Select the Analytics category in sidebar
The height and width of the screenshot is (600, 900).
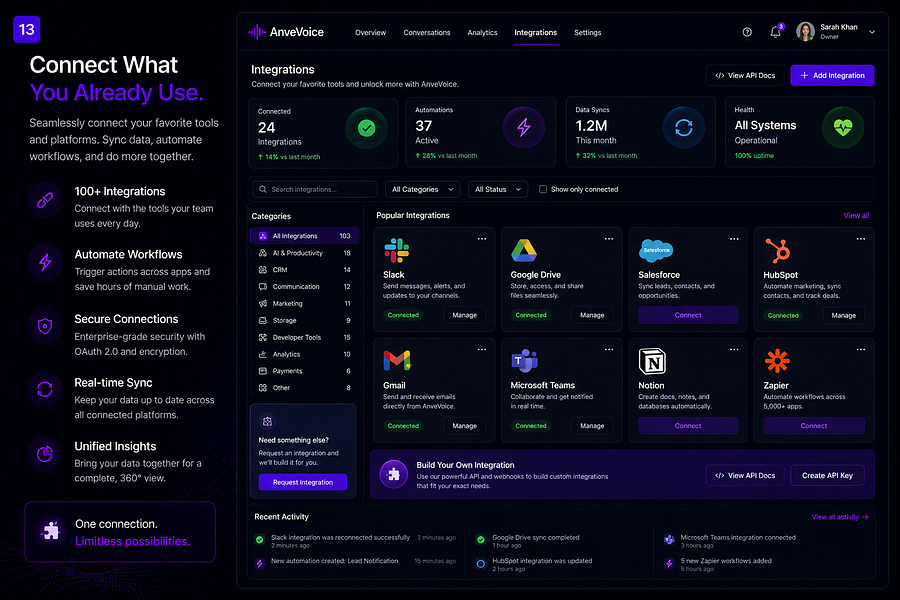click(x=304, y=354)
